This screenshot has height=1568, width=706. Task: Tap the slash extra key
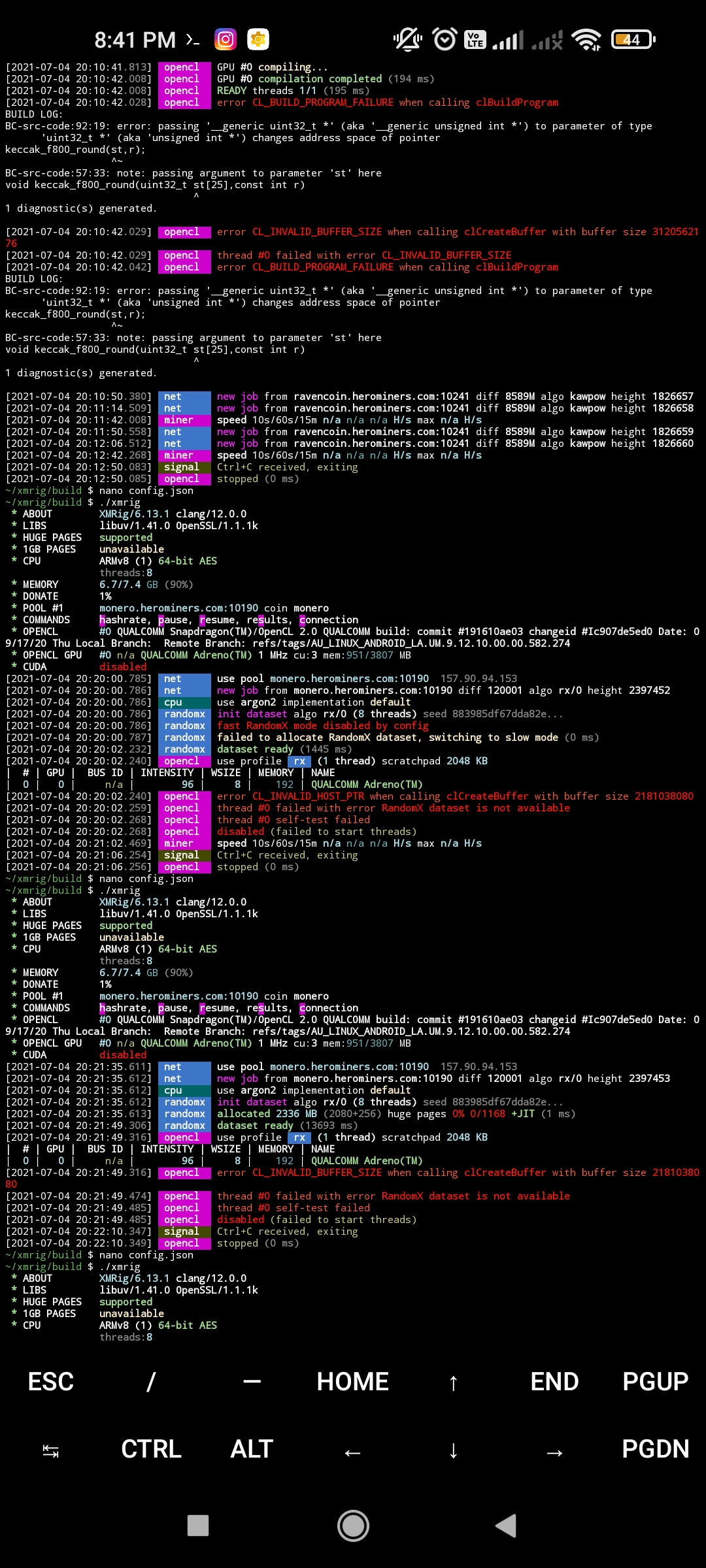coord(151,1382)
